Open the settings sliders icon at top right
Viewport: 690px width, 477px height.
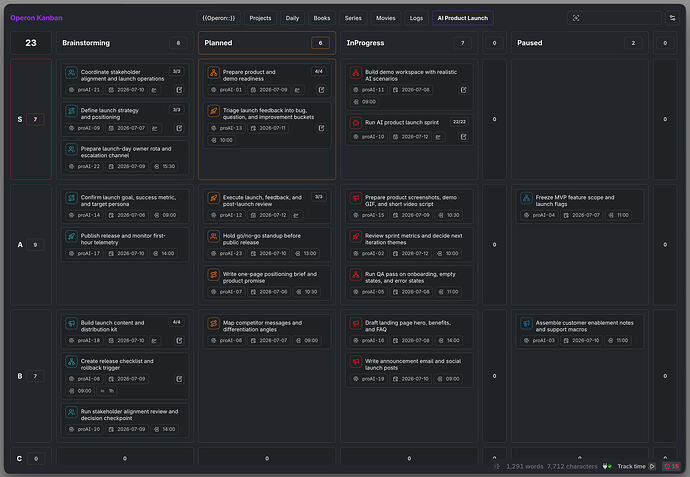tap(672, 18)
